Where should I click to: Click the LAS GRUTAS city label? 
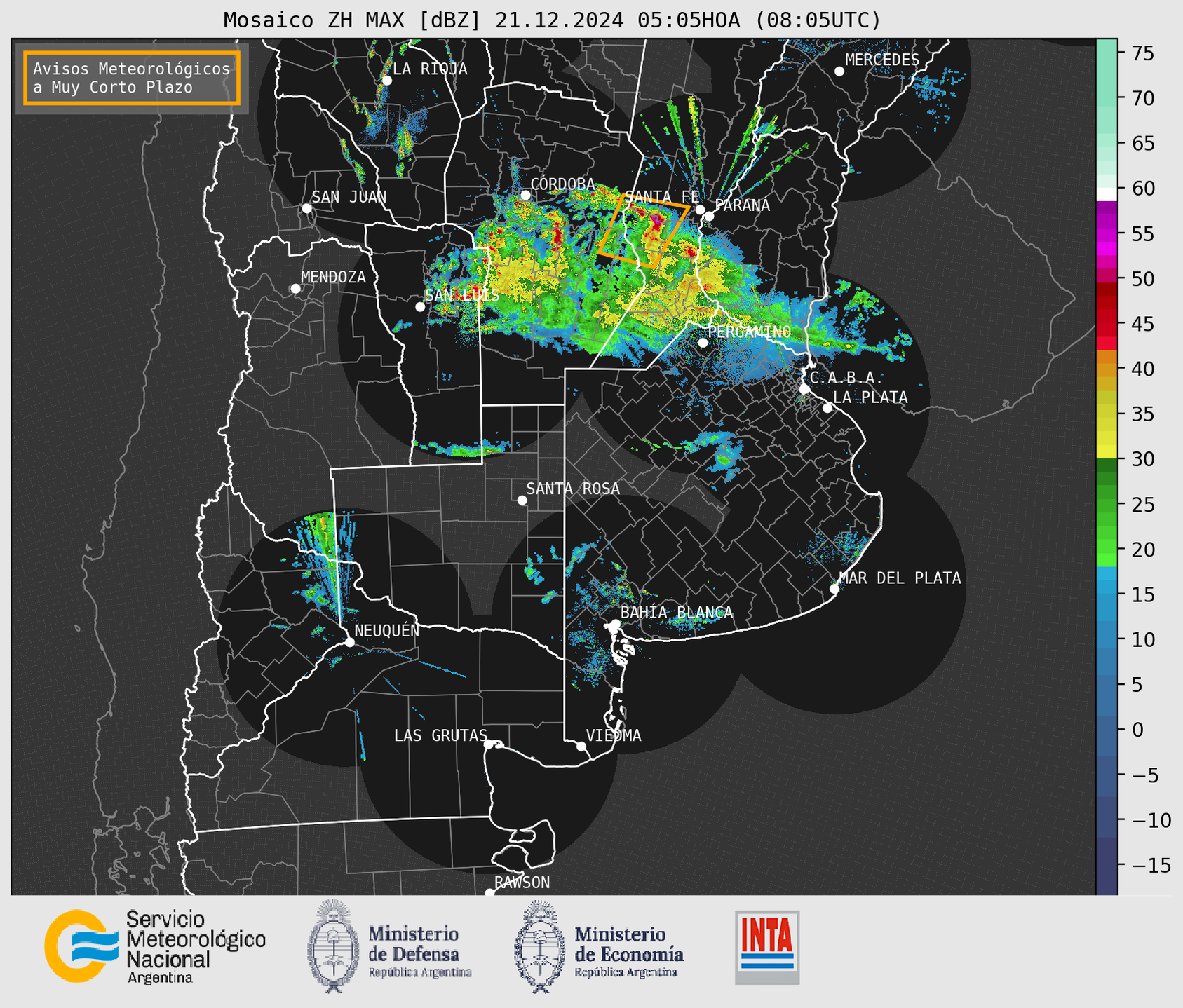(440, 735)
